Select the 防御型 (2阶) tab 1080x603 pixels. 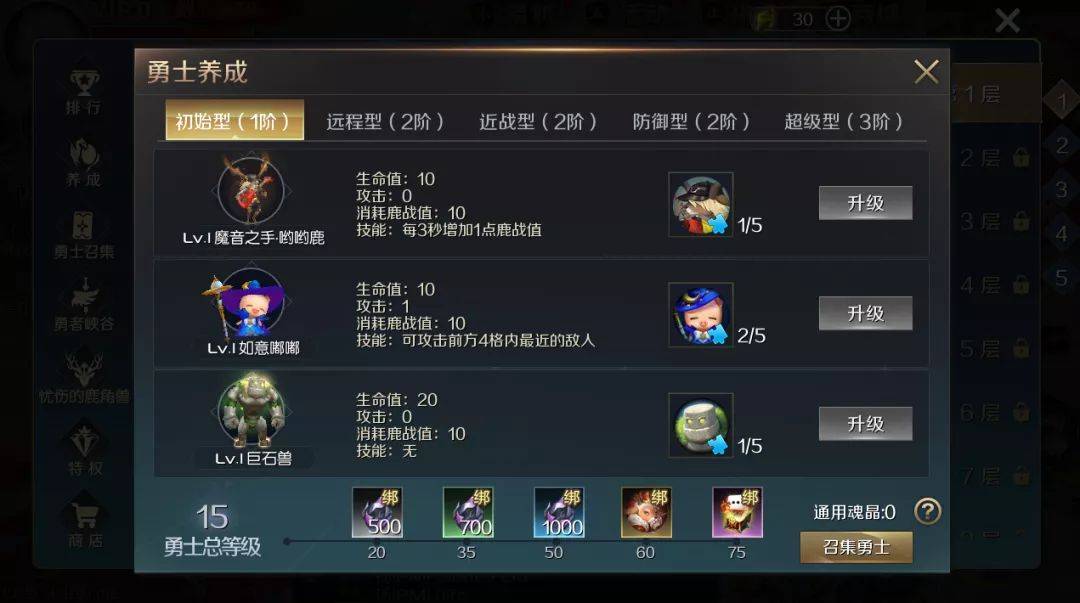[x=690, y=122]
